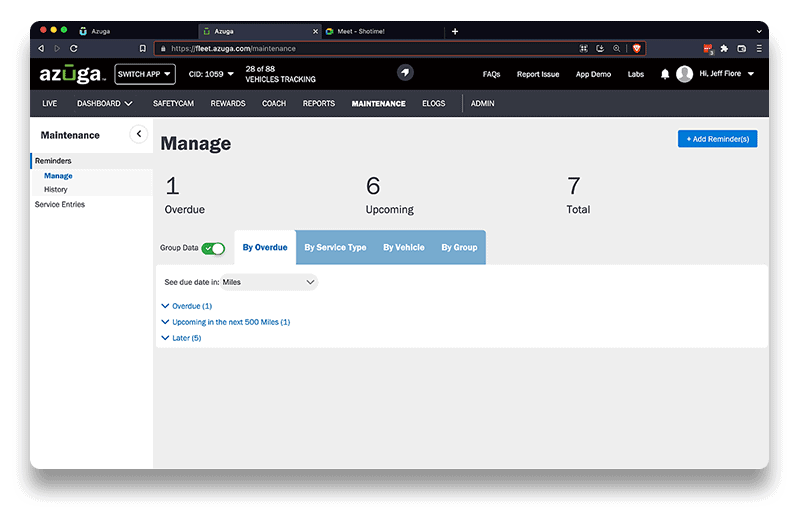Click the red extension icon
This screenshot has height=508, width=800.
708,49
